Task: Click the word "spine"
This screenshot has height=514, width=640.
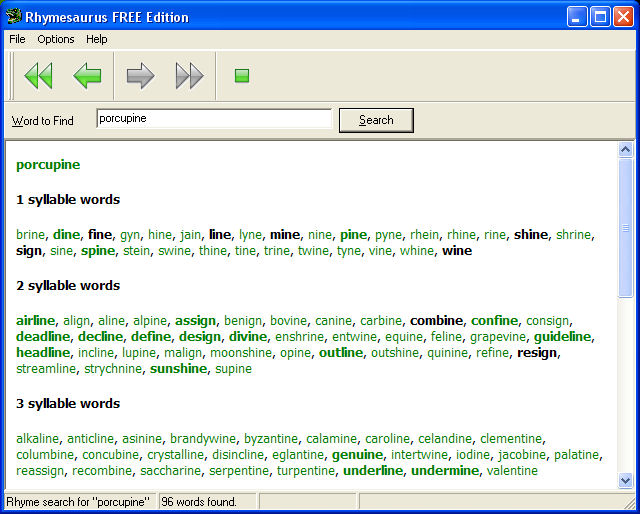Action: pyautogui.click(x=98, y=251)
